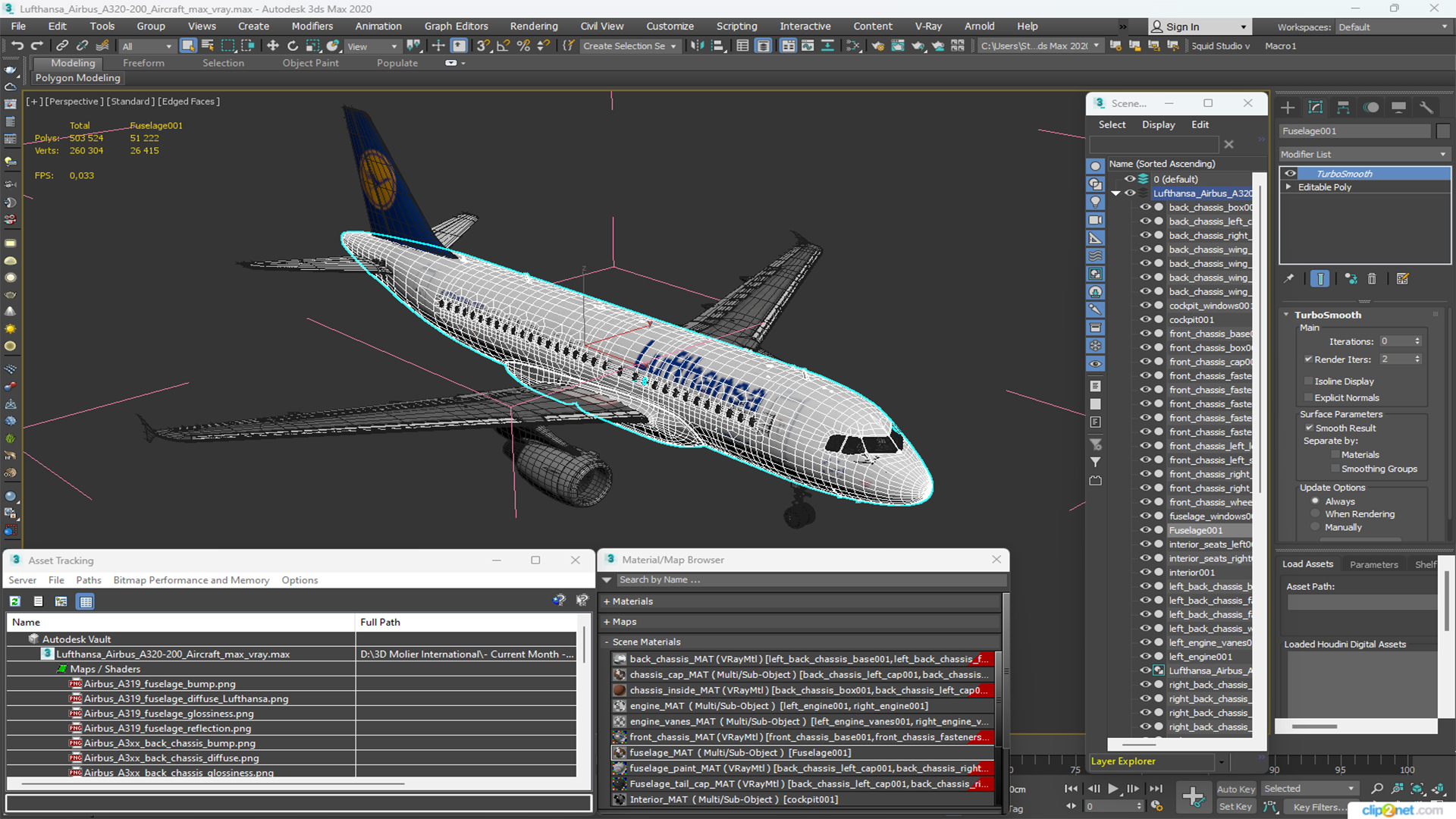1456x819 pixels.
Task: Check Separate by Materials checkbox
Action: click(1335, 455)
